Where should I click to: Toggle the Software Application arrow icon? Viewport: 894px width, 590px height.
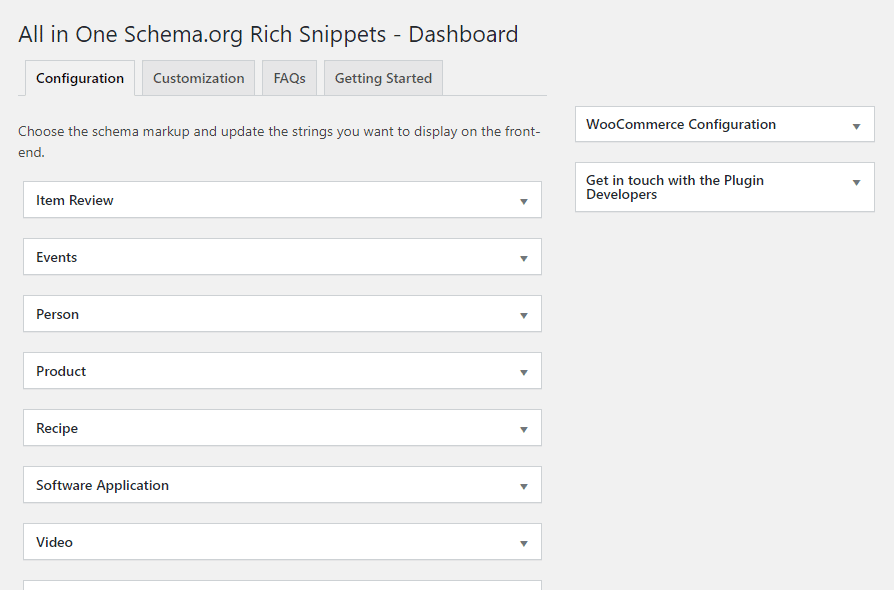pos(523,486)
